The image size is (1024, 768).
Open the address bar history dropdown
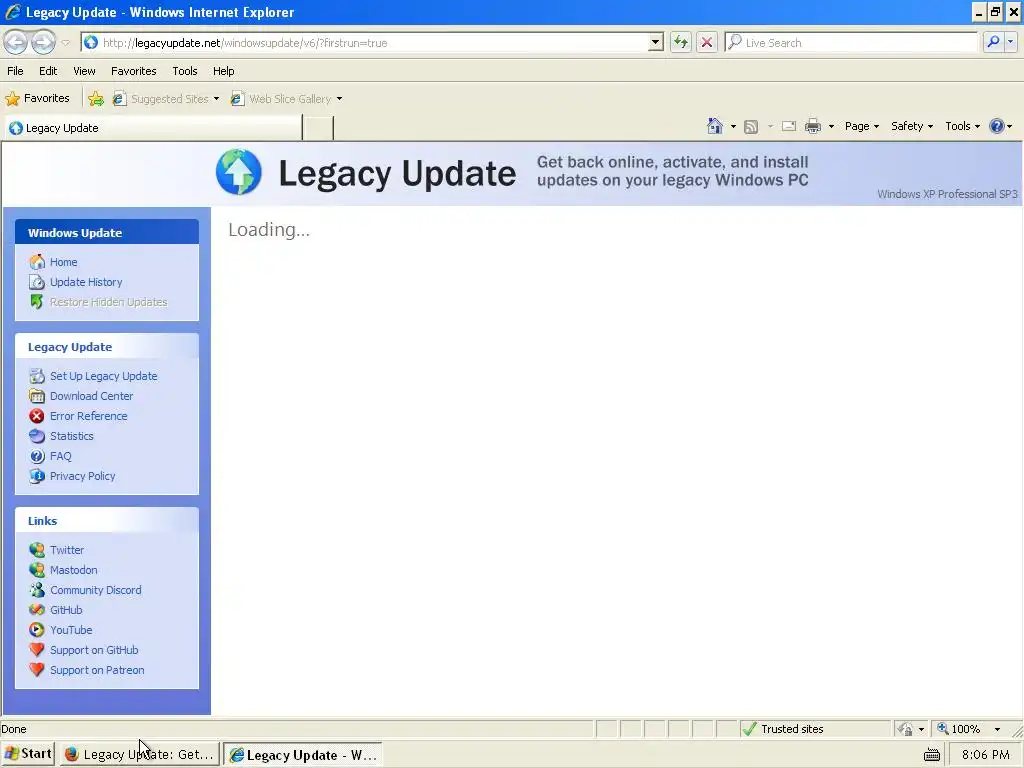click(x=655, y=42)
